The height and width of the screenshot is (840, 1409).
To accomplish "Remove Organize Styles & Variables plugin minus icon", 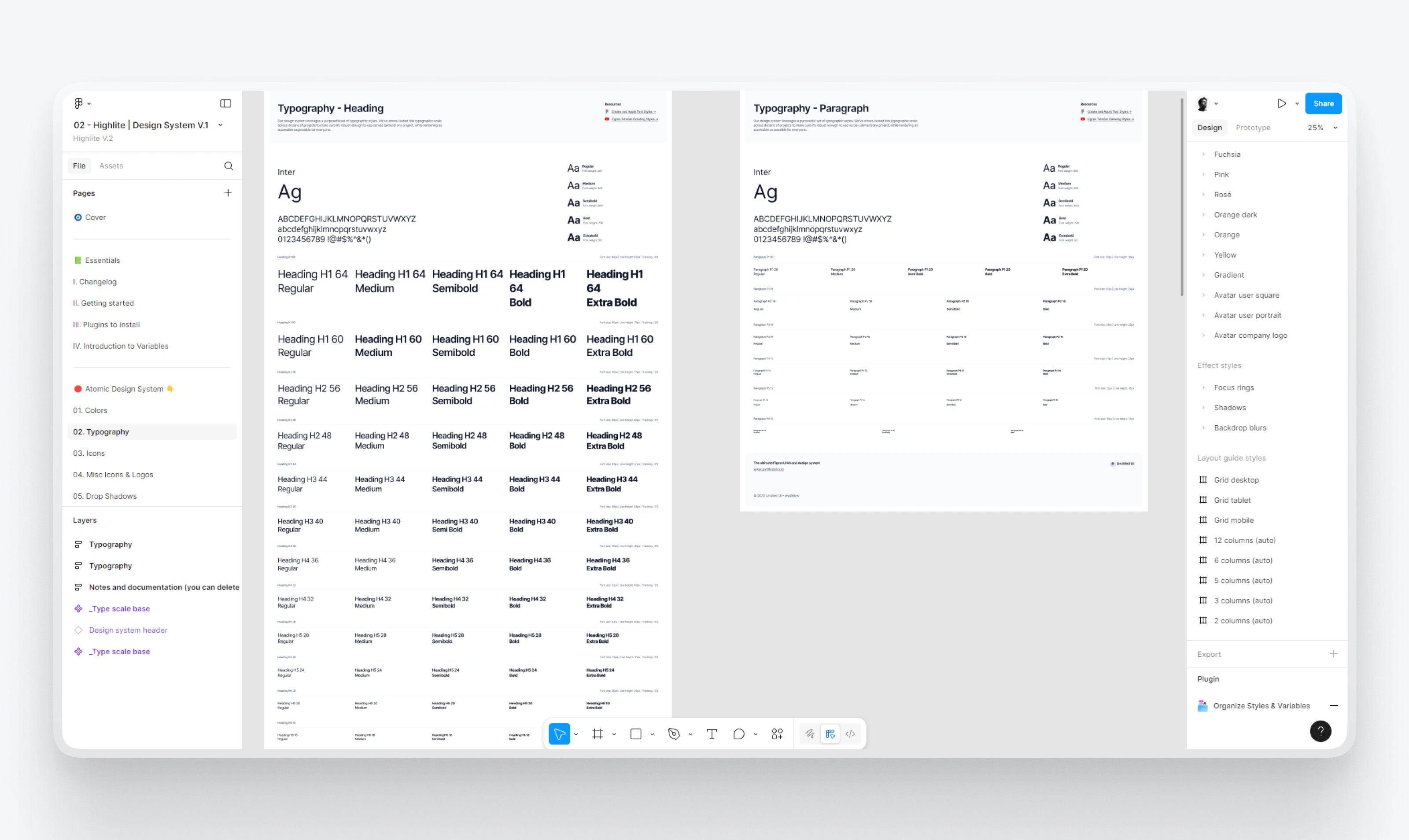I will pyautogui.click(x=1334, y=705).
